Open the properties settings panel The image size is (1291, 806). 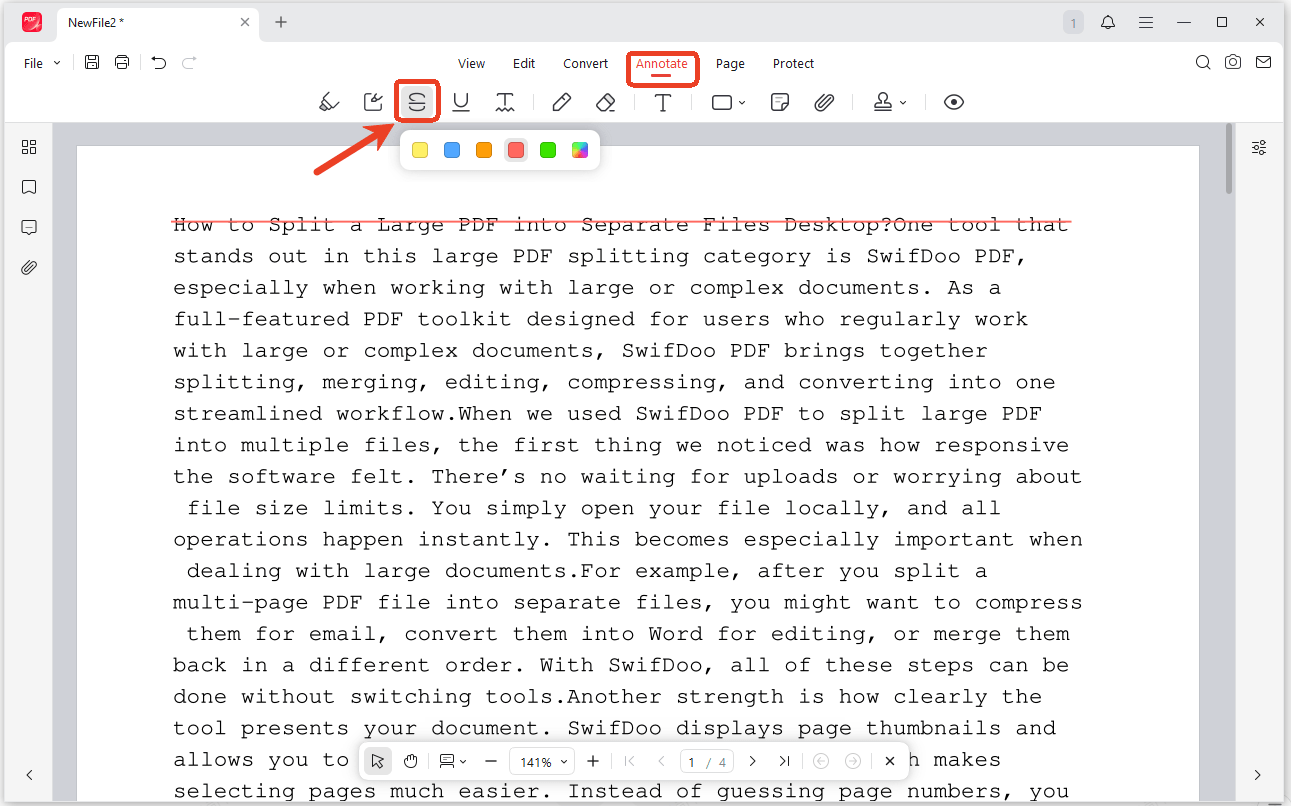(x=1259, y=147)
